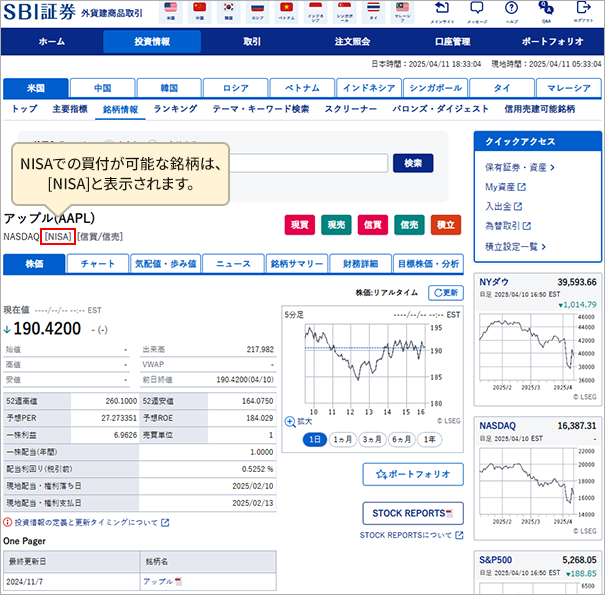Switch to the 中国 country tab
This screenshot has height=595, width=605.
103,88
